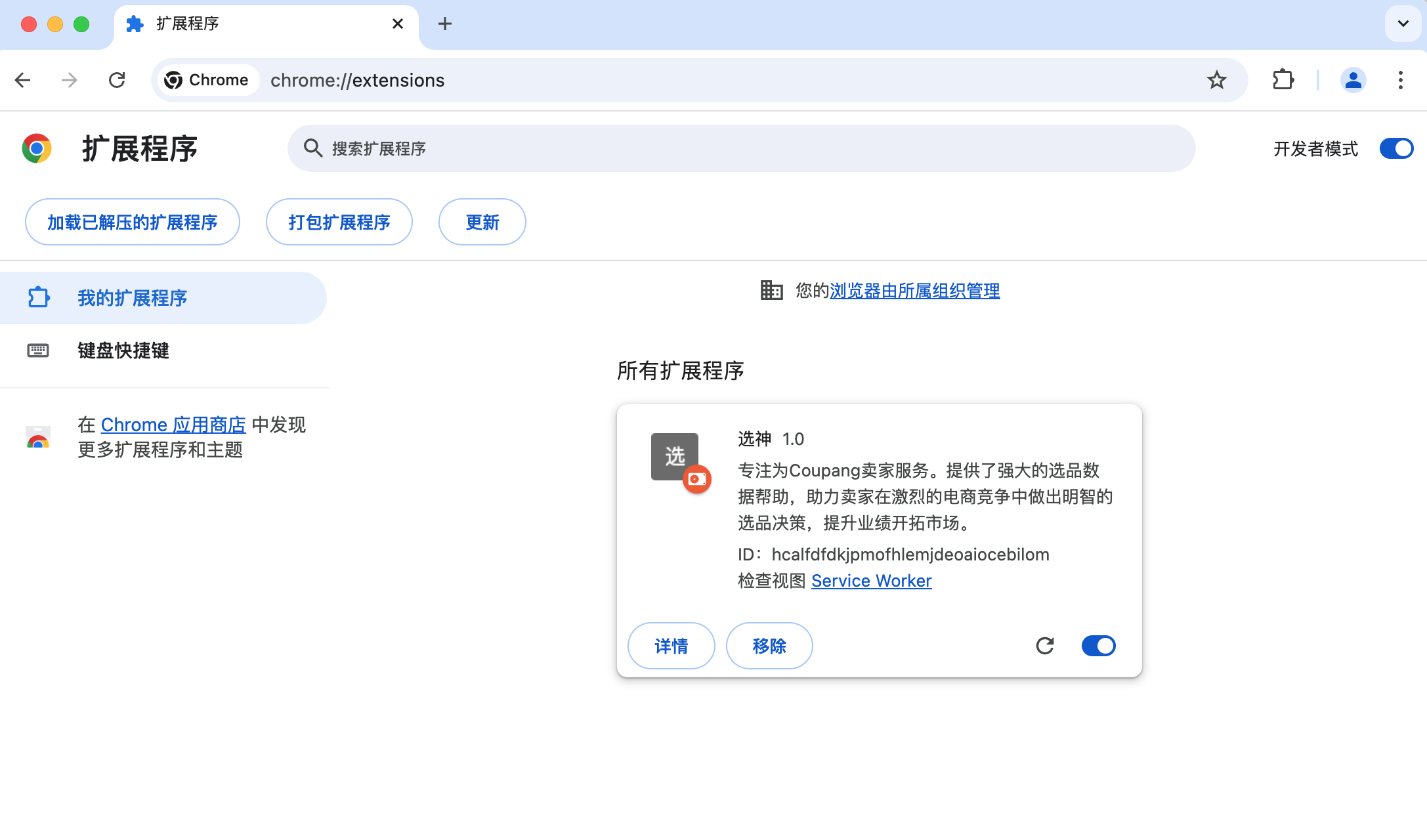Disable the 选神 extension
The width and height of the screenshot is (1427, 840).
coord(1098,646)
